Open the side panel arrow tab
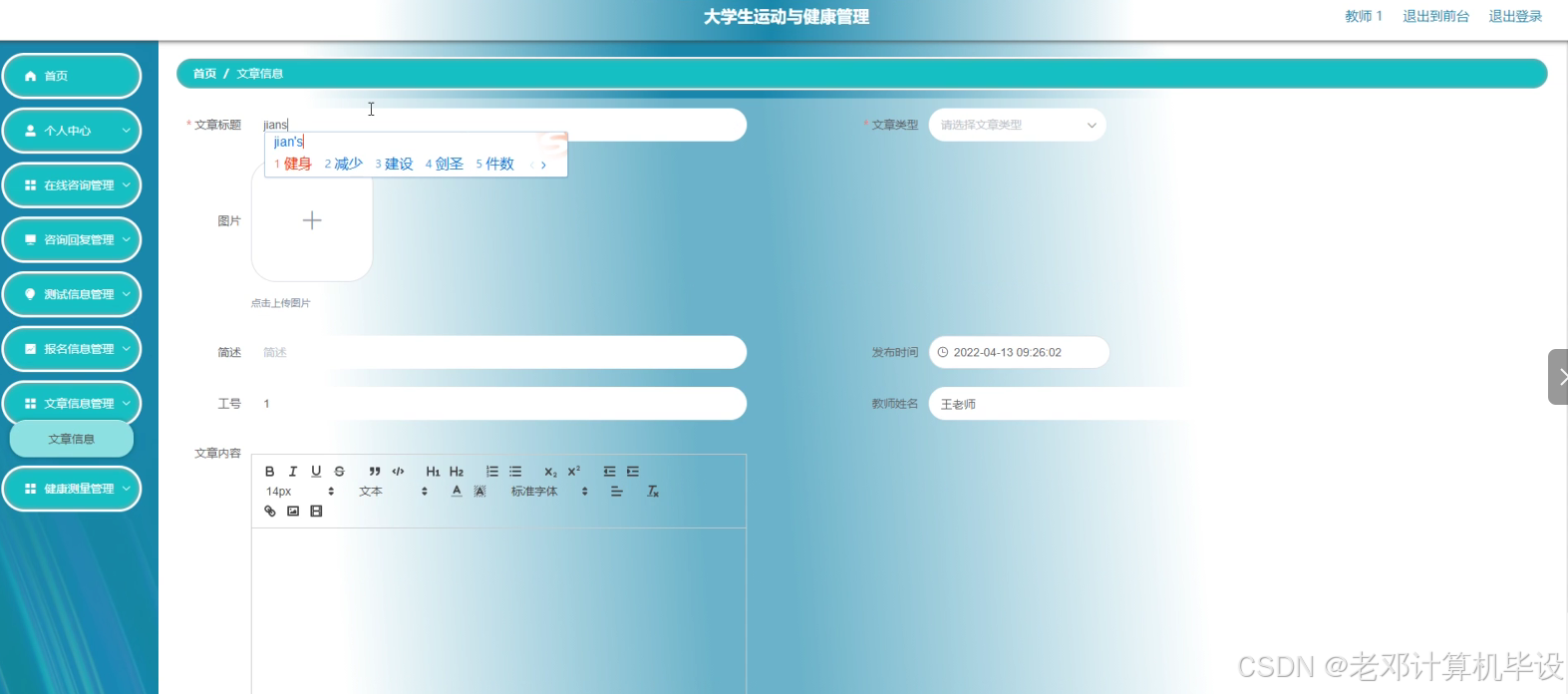Image resolution: width=1568 pixels, height=694 pixels. pos(1559,377)
